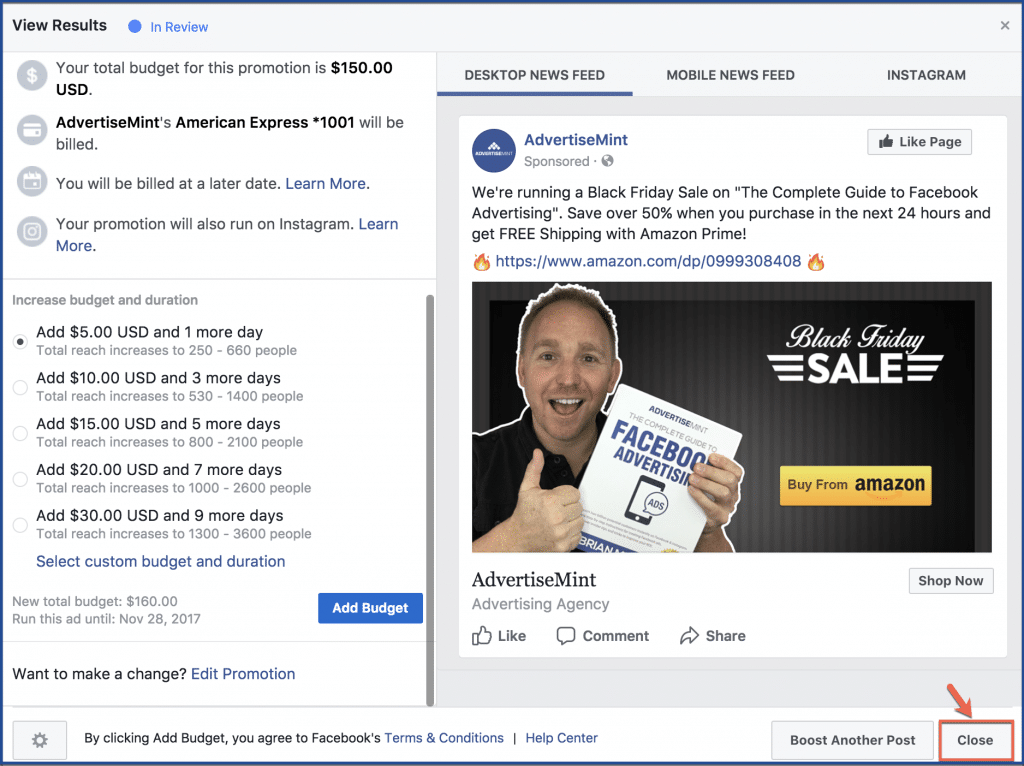Click the Black Friday Sale ad image

coord(731,417)
